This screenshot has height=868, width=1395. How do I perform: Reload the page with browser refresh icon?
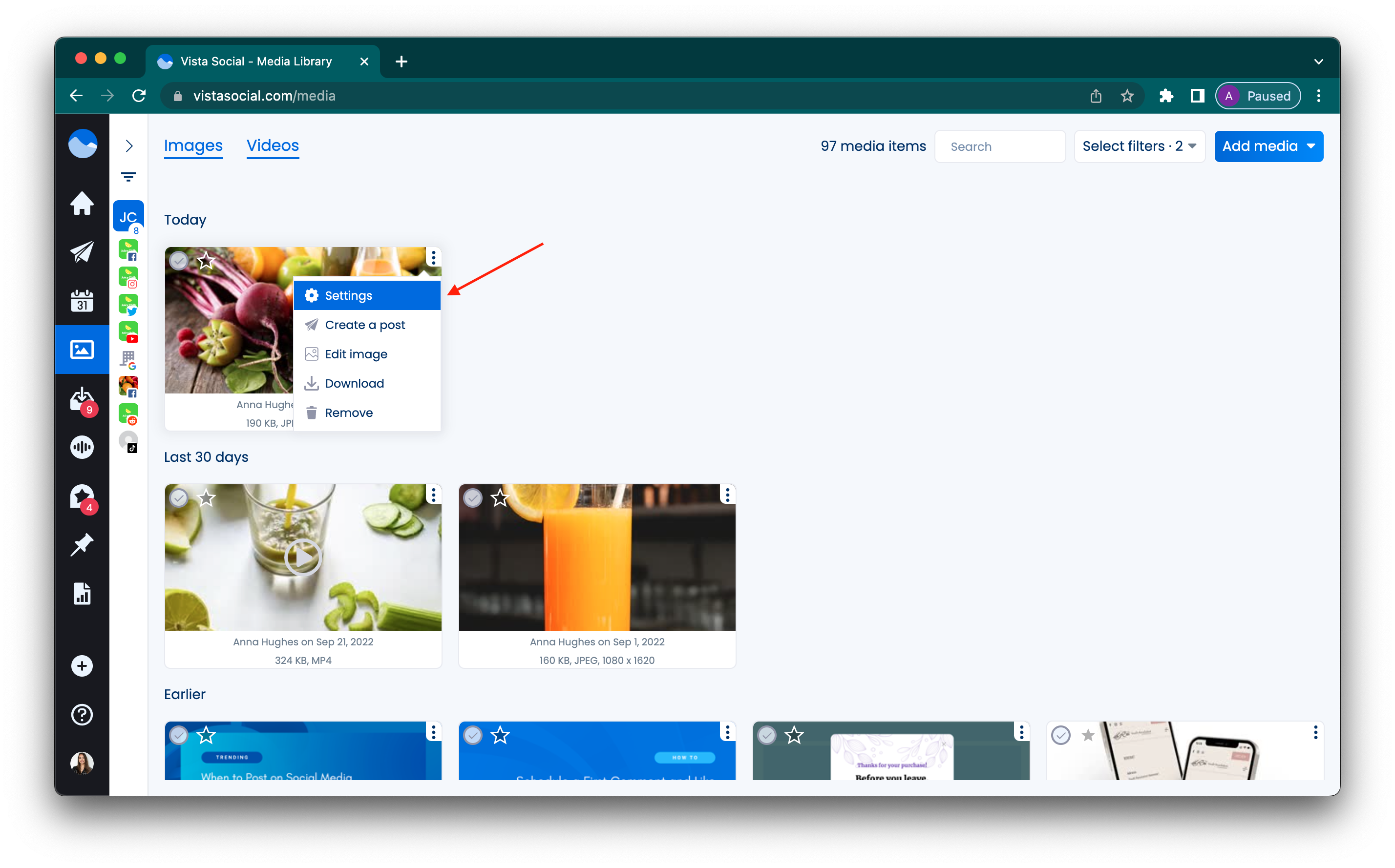139,96
